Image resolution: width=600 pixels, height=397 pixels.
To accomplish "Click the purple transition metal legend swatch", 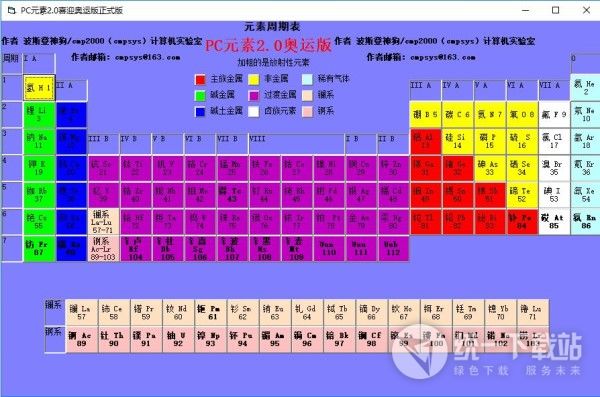I will tap(254, 95).
